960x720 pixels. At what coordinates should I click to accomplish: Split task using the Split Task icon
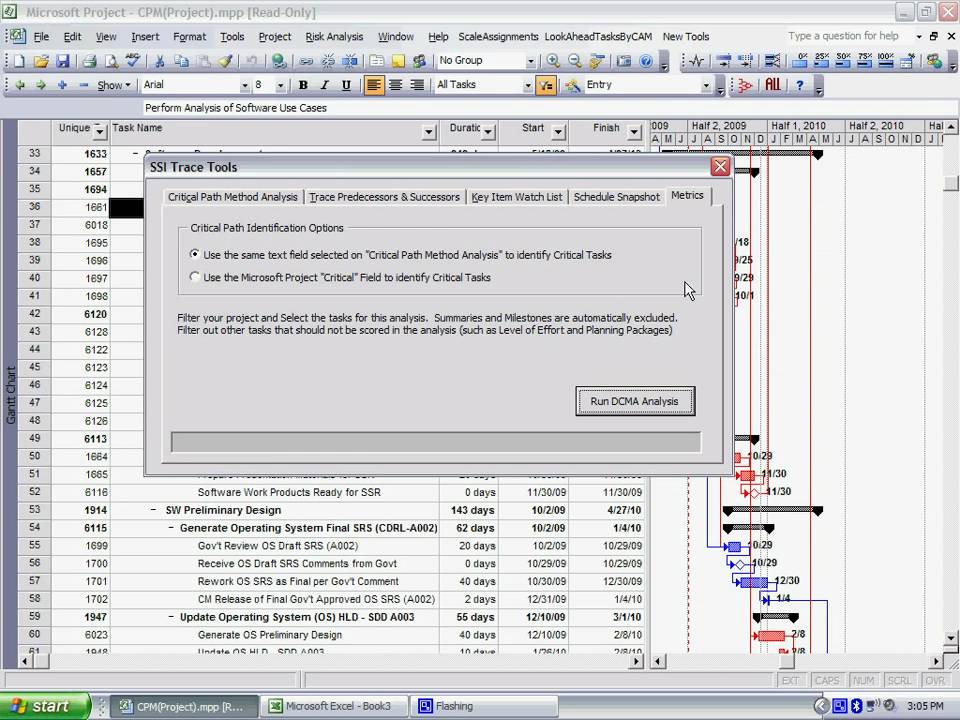[350, 61]
